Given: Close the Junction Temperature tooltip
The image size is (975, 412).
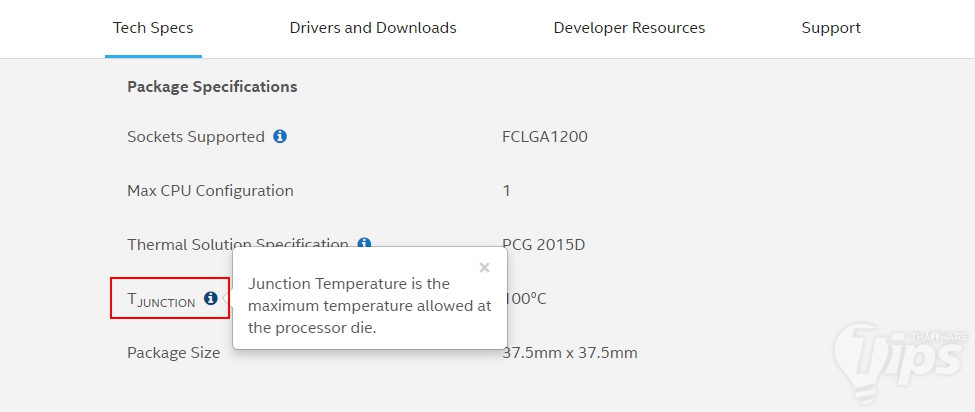Looking at the screenshot, I should pos(484,267).
